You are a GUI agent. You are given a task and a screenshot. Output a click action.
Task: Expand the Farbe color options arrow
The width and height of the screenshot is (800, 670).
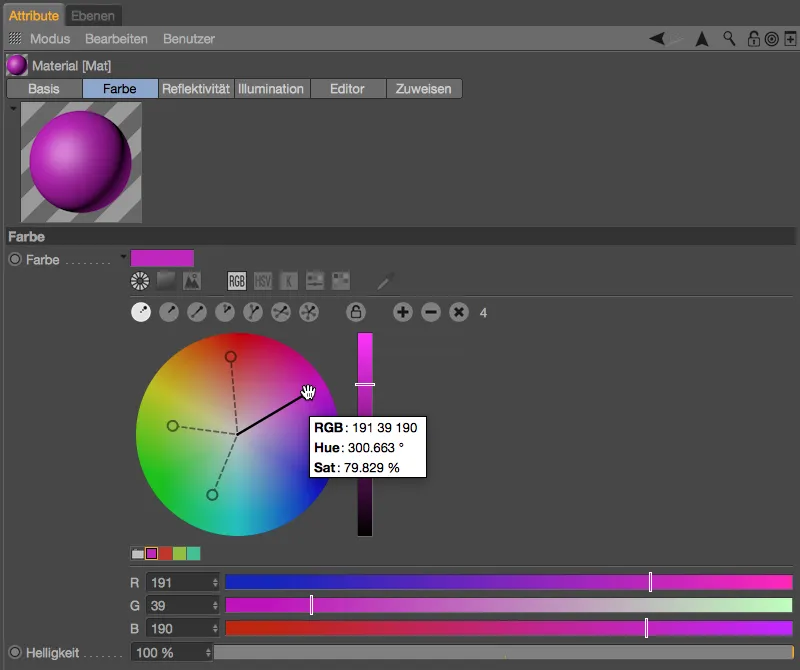pos(123,256)
